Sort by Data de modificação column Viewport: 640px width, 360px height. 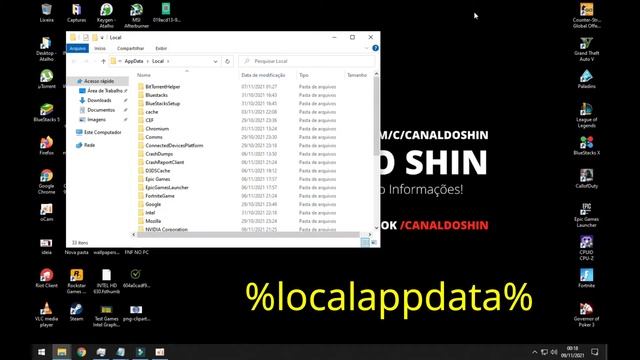[x=263, y=75]
